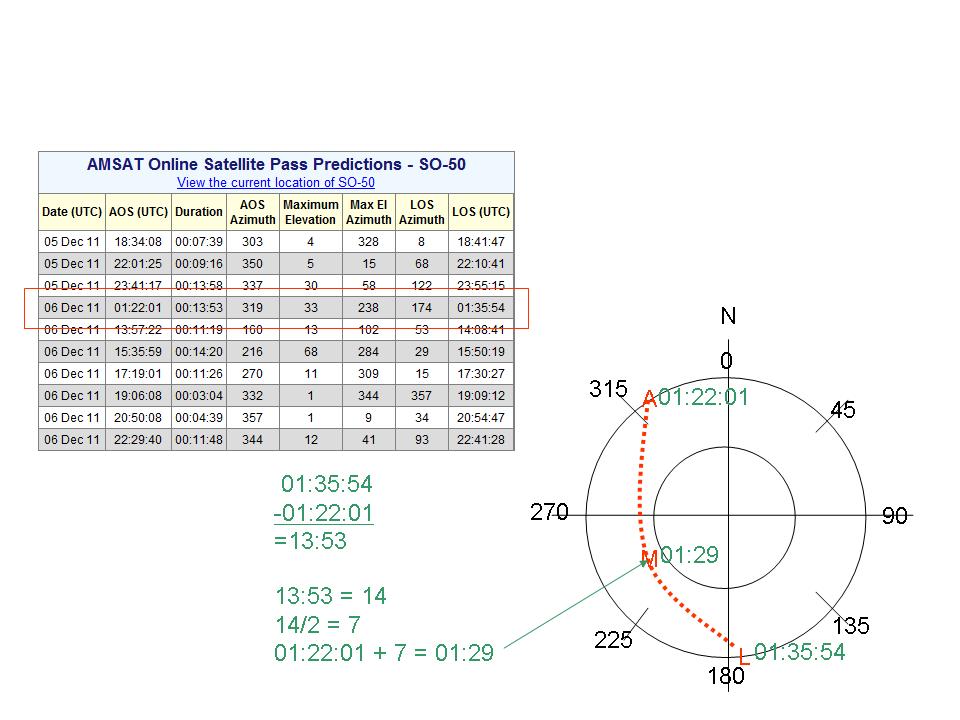
Task: Click the 315 degree label on chart
Action: click(x=609, y=389)
